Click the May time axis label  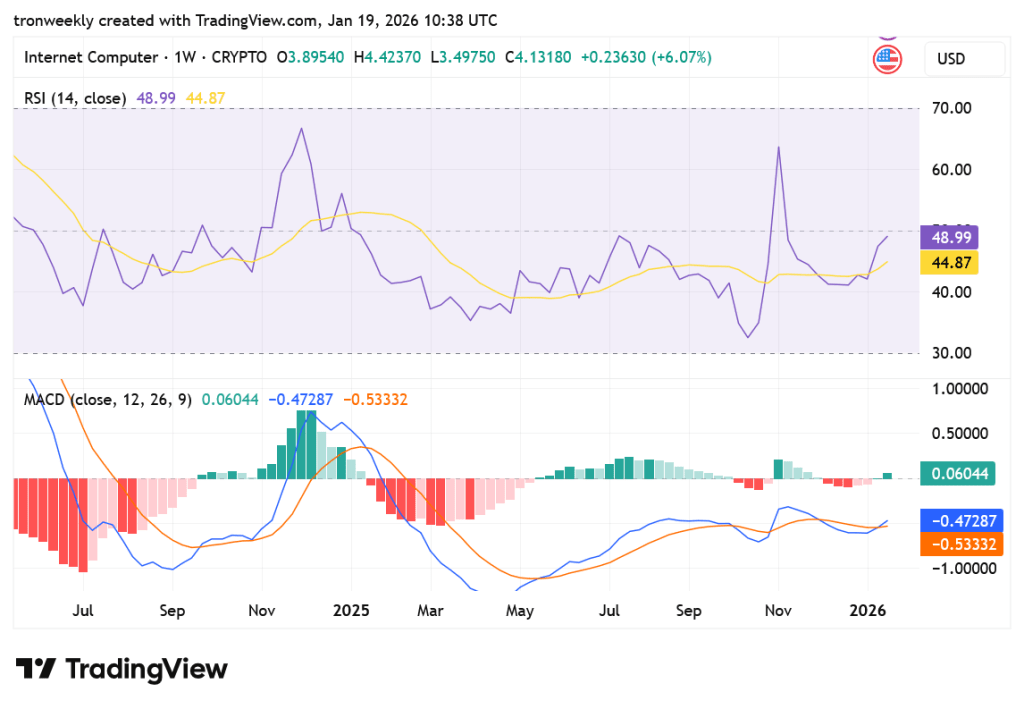tap(520, 611)
